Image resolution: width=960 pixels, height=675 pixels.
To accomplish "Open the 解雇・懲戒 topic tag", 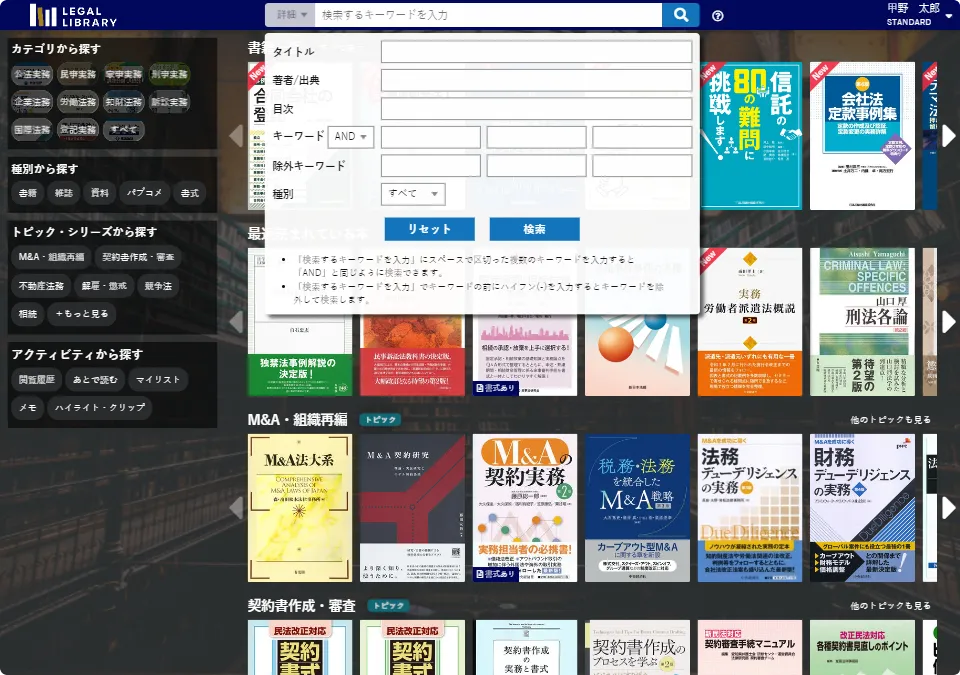I will 104,286.
